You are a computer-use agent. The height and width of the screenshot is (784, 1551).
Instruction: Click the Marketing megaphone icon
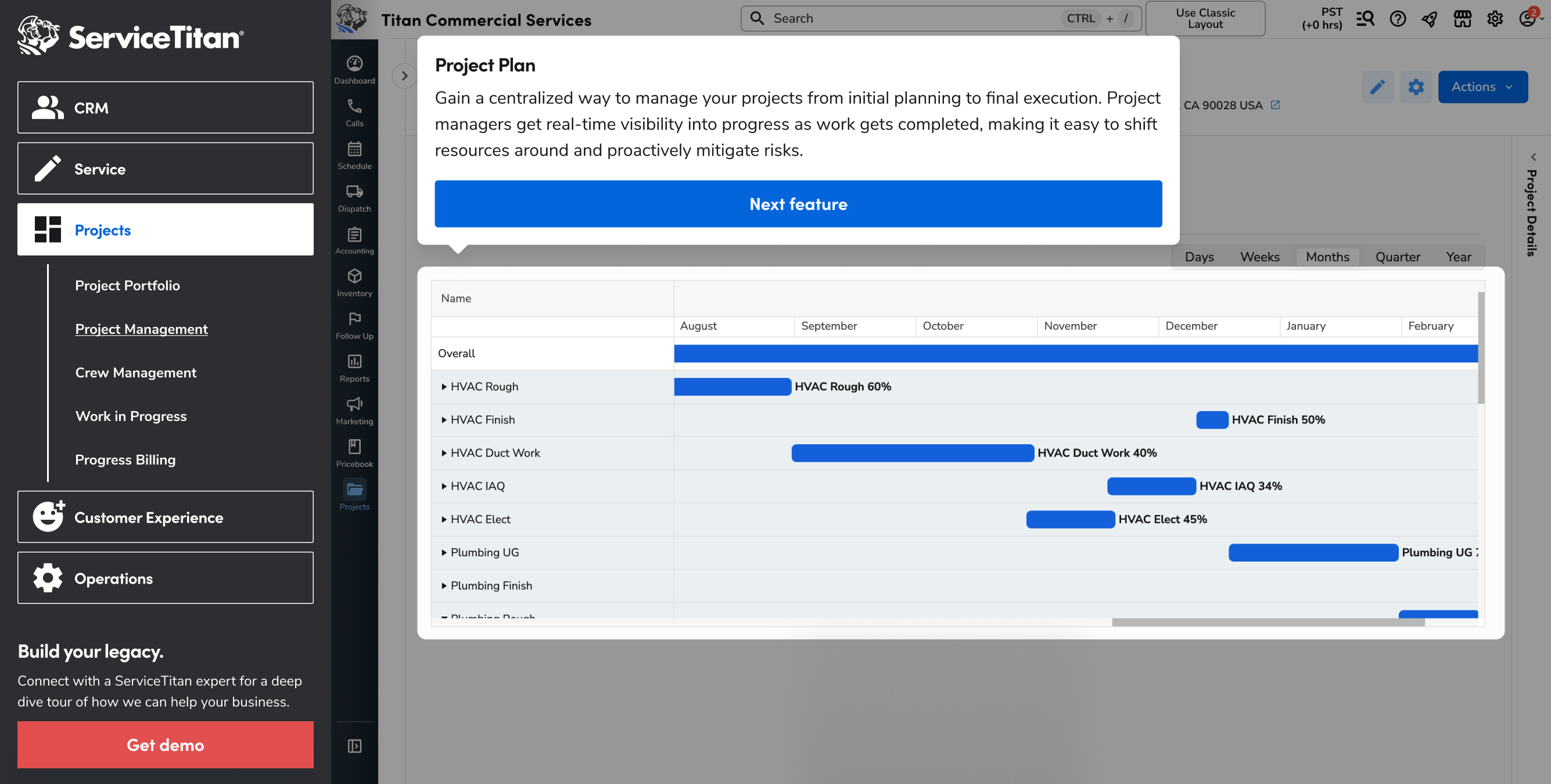[x=354, y=411]
